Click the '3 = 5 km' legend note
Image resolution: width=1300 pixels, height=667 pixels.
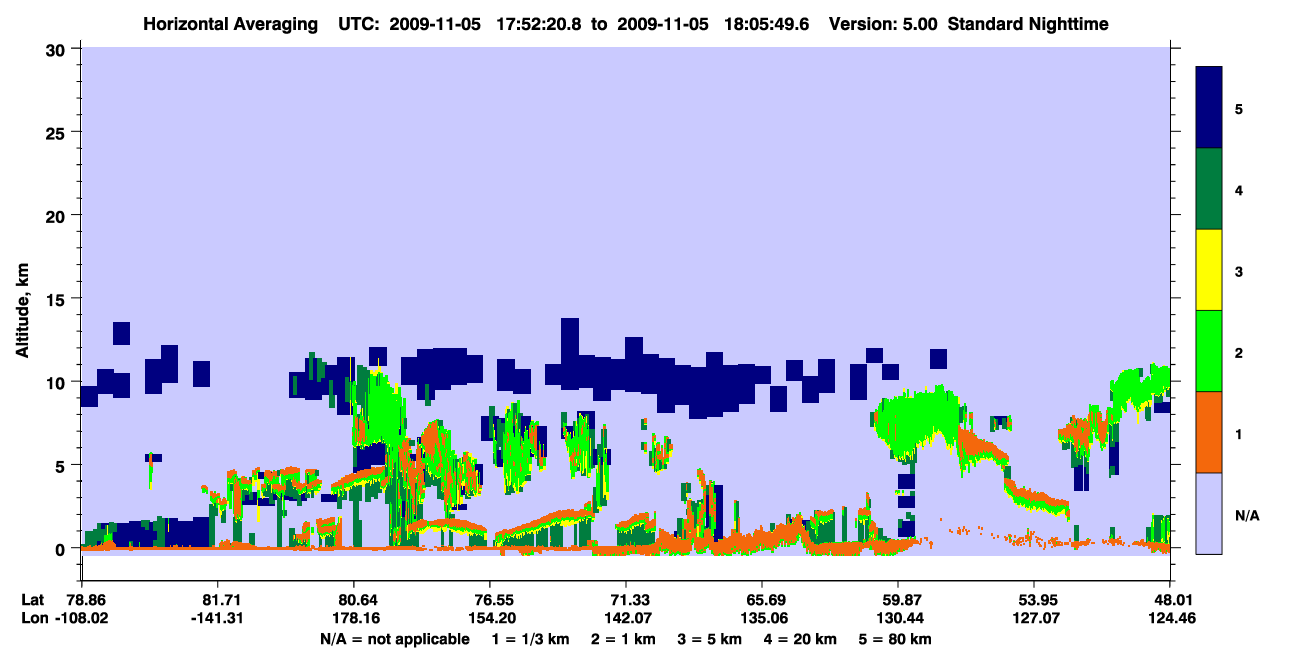[710, 639]
